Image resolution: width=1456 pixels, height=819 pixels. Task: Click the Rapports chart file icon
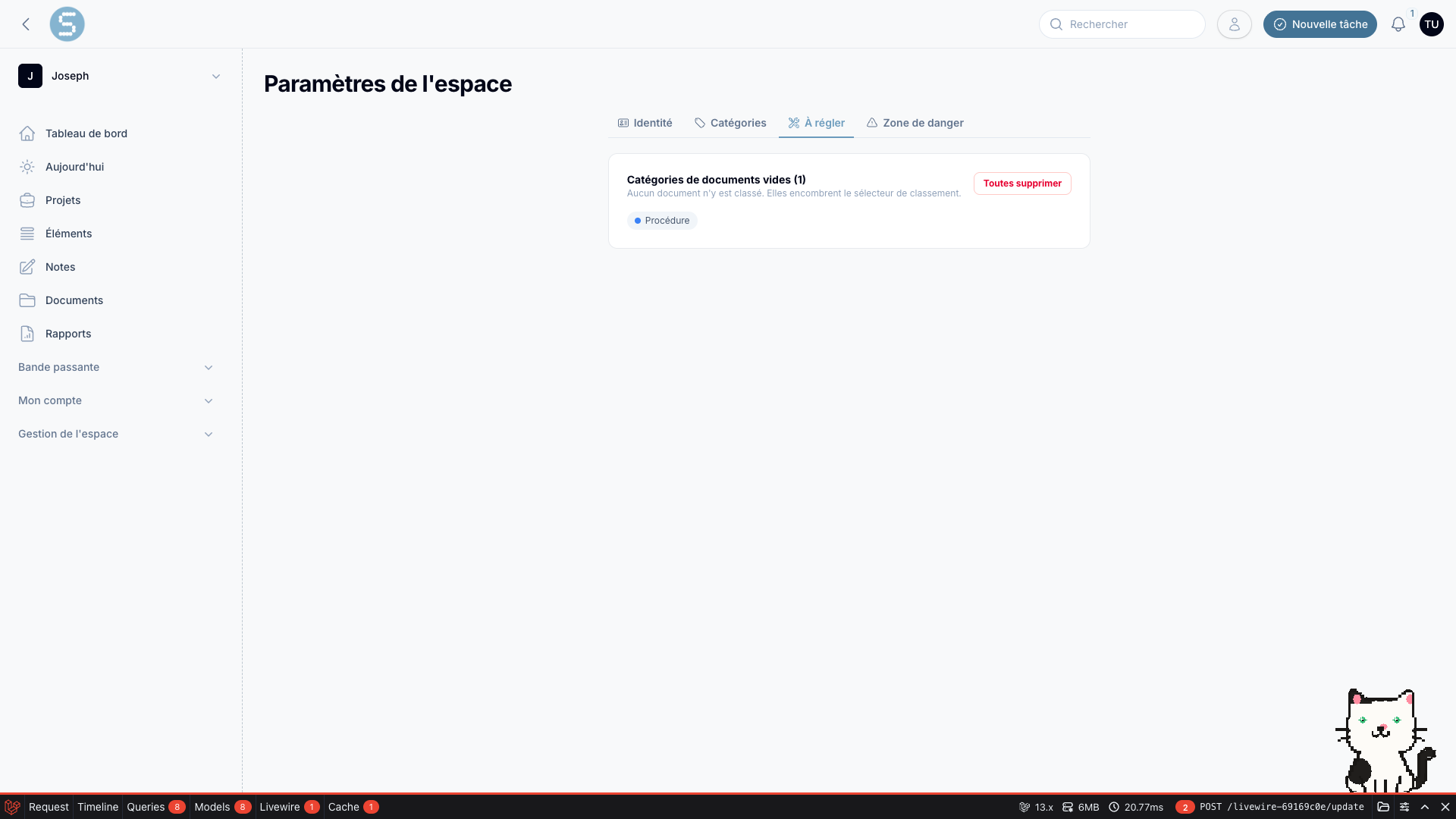[27, 334]
